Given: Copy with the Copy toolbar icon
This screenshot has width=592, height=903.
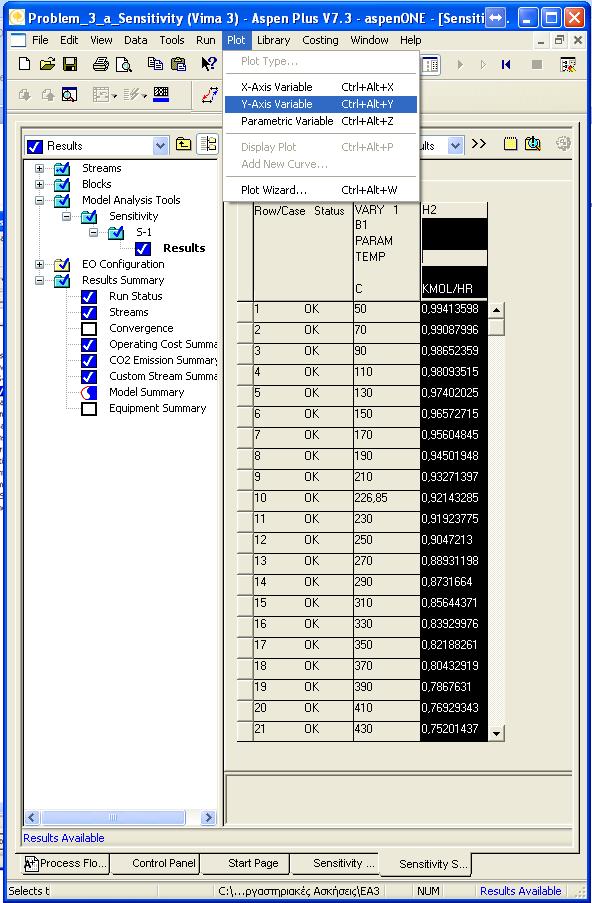Looking at the screenshot, I should [x=155, y=64].
